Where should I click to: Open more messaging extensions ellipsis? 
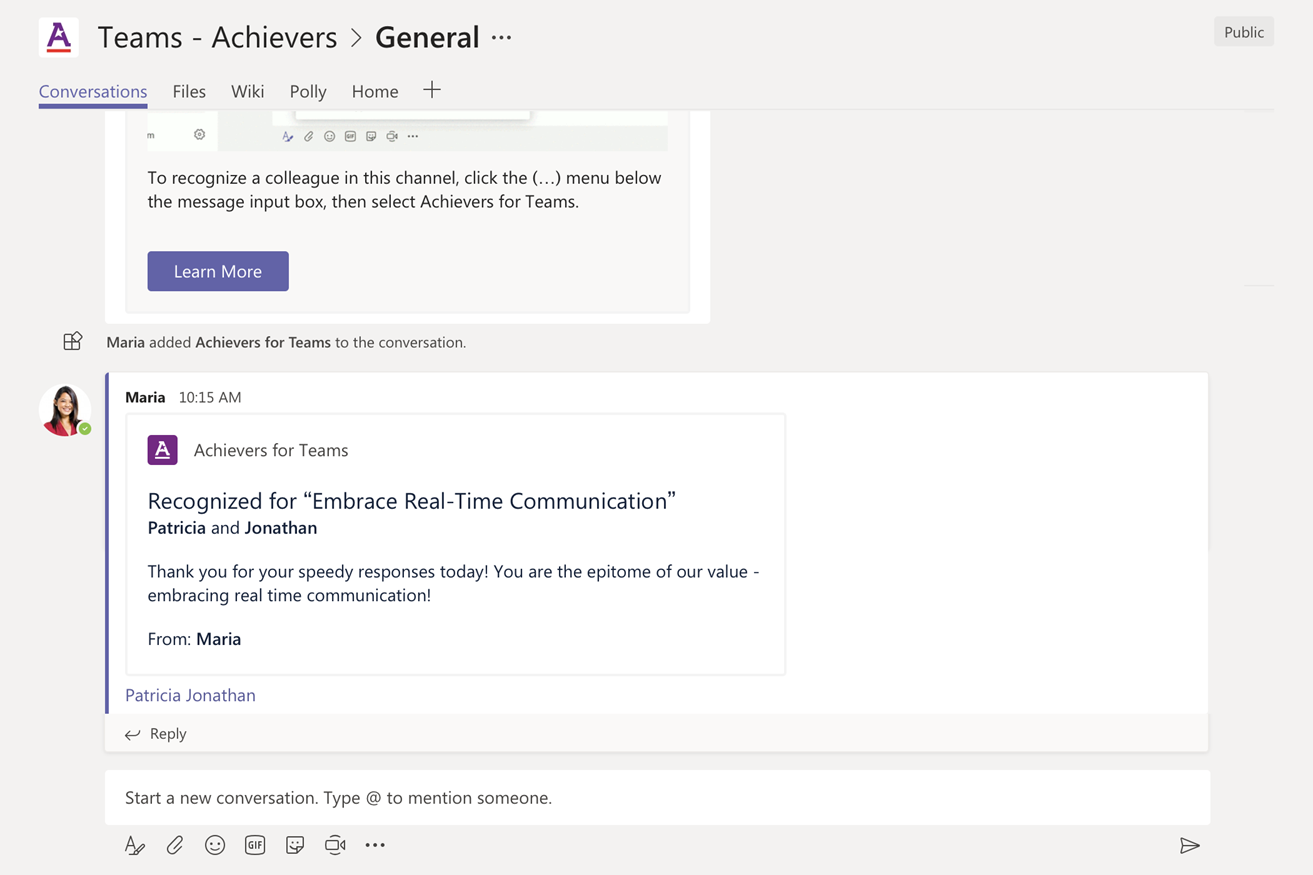[x=375, y=845]
